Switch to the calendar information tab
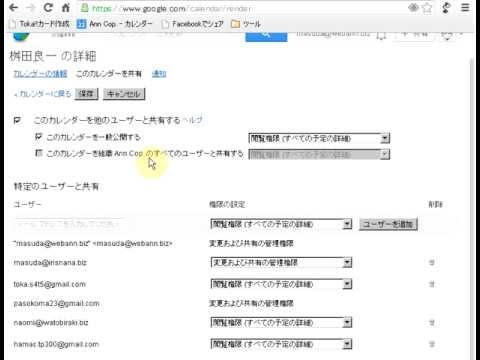Image resolution: width=480 pixels, height=360 pixels. tap(40, 74)
